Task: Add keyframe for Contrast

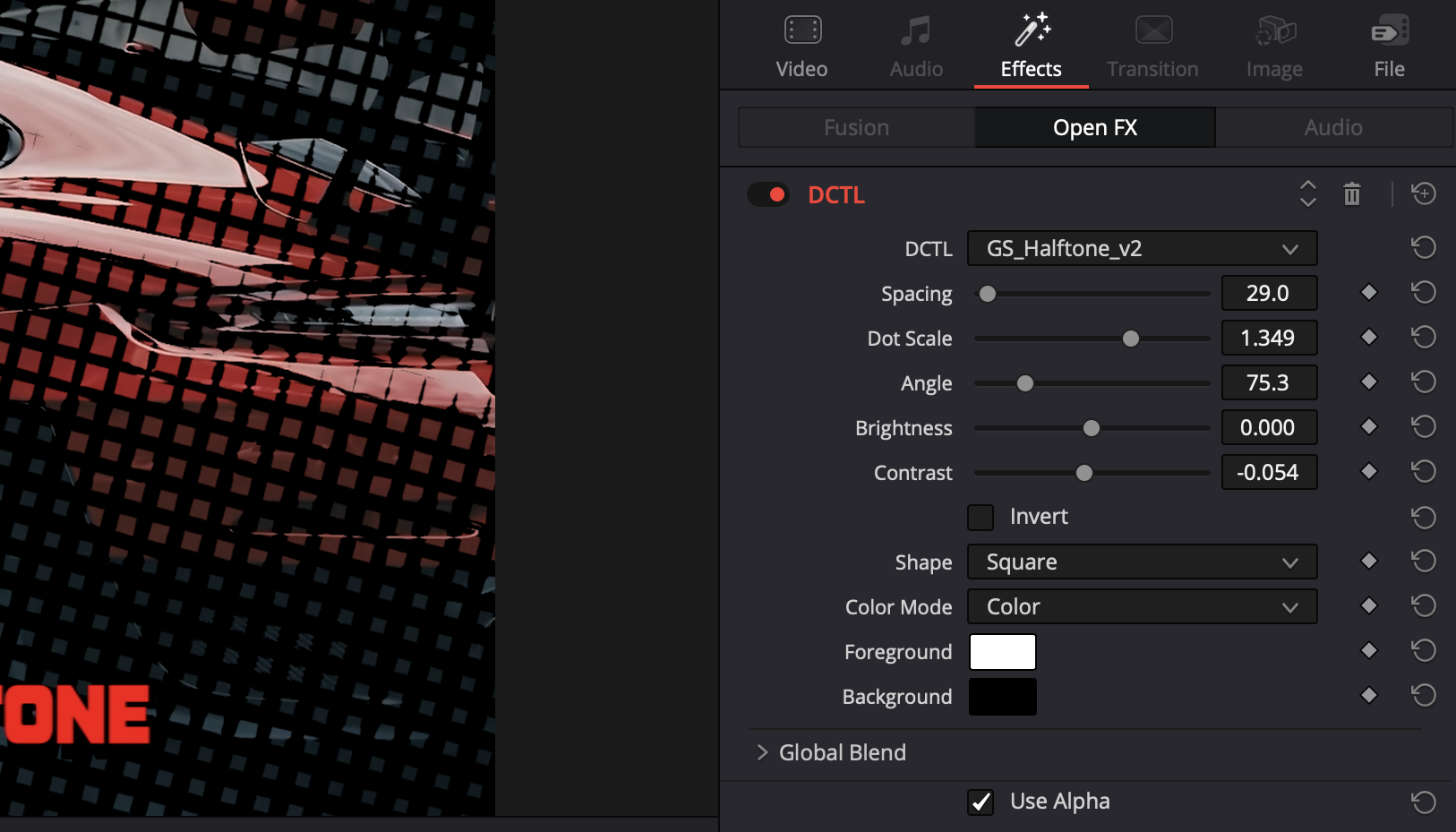Action: (1368, 471)
